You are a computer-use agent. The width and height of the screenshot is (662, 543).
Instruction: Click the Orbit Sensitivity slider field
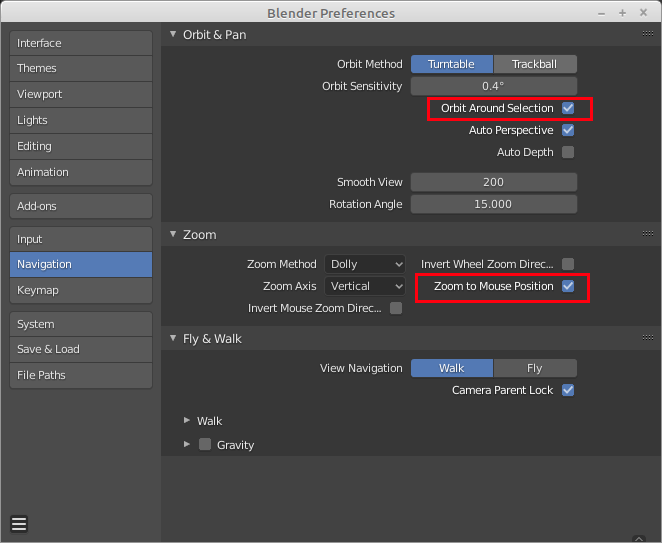pyautogui.click(x=493, y=86)
